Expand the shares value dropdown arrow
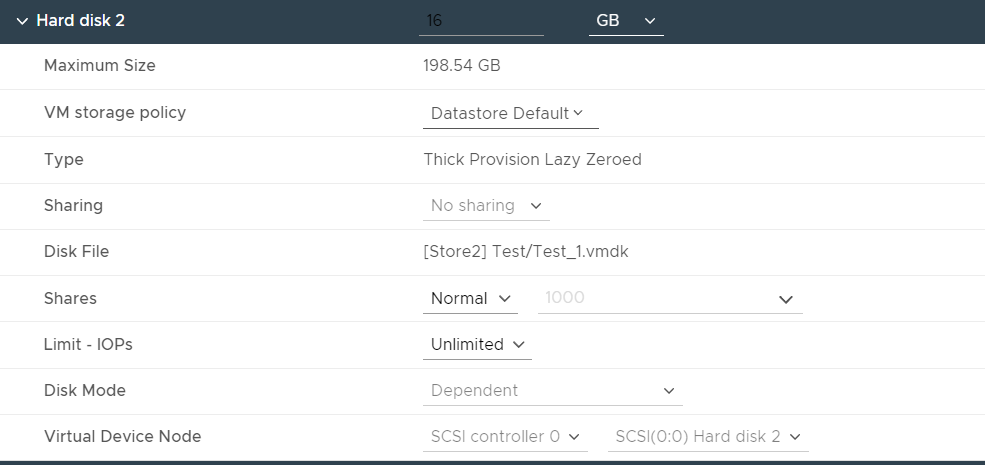Image resolution: width=985 pixels, height=465 pixels. [x=786, y=300]
